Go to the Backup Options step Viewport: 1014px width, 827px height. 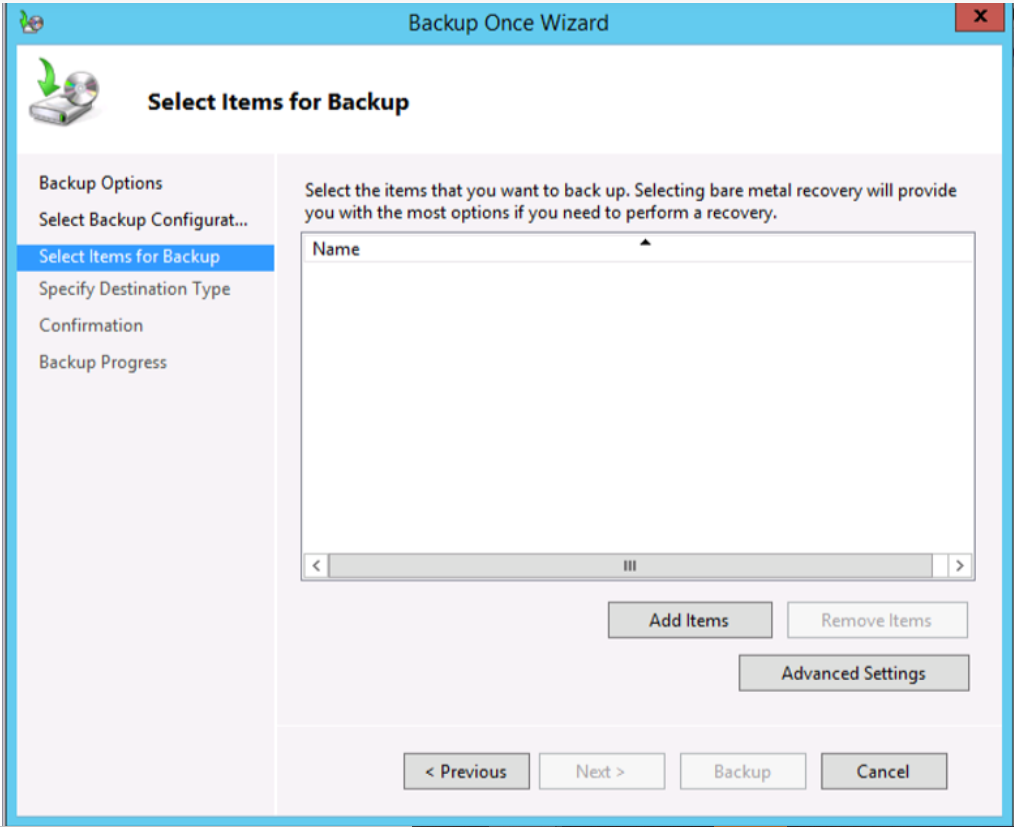[x=100, y=183]
